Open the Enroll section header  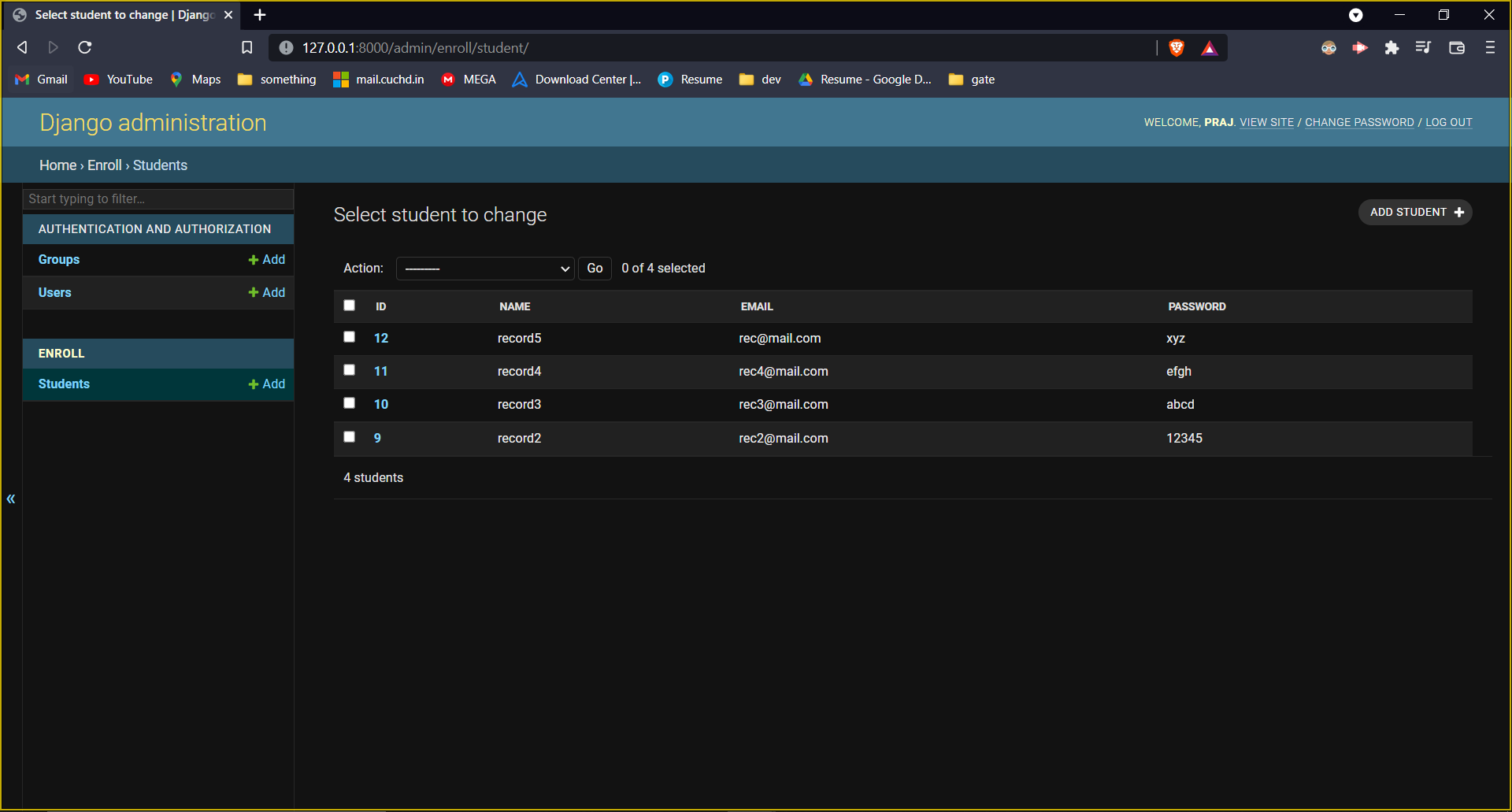pos(61,354)
